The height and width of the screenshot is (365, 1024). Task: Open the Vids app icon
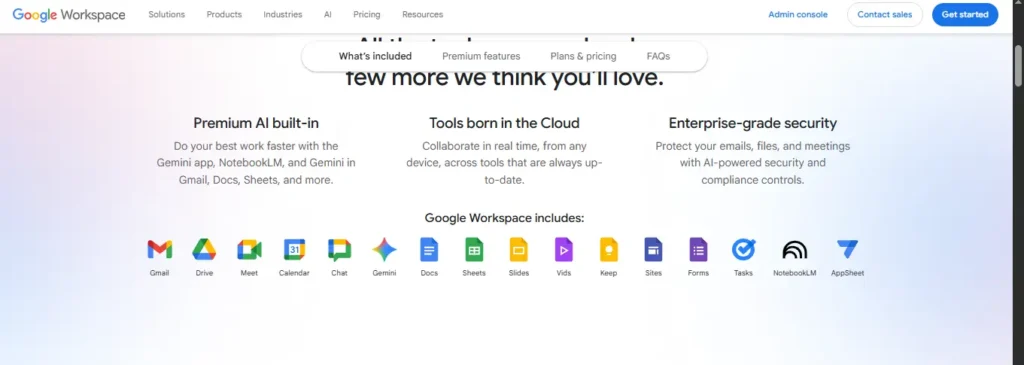[564, 249]
